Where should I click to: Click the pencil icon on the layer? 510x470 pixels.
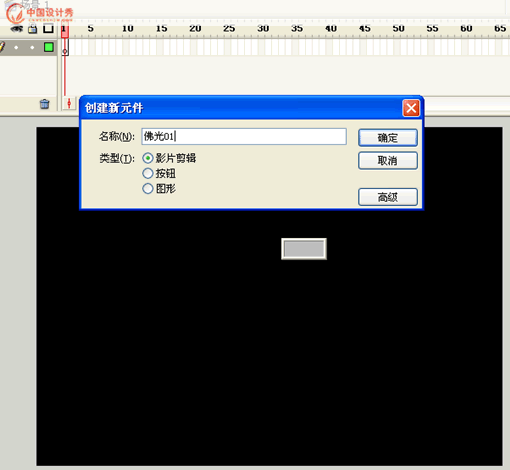pos(2,46)
